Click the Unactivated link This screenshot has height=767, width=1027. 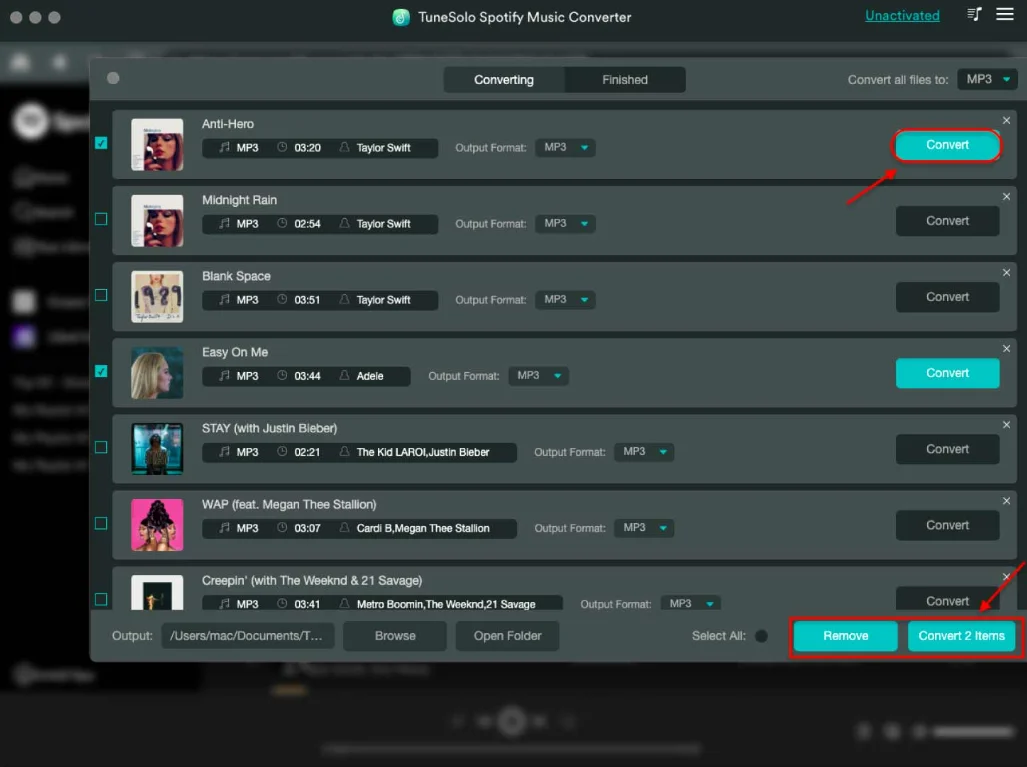click(902, 16)
